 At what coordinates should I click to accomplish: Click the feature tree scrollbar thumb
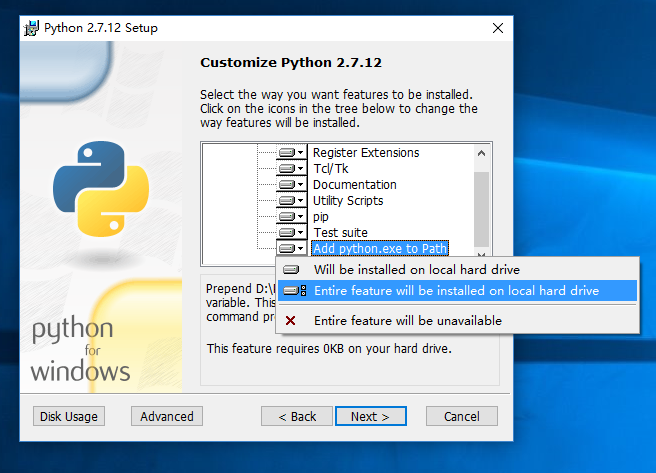[x=482, y=209]
